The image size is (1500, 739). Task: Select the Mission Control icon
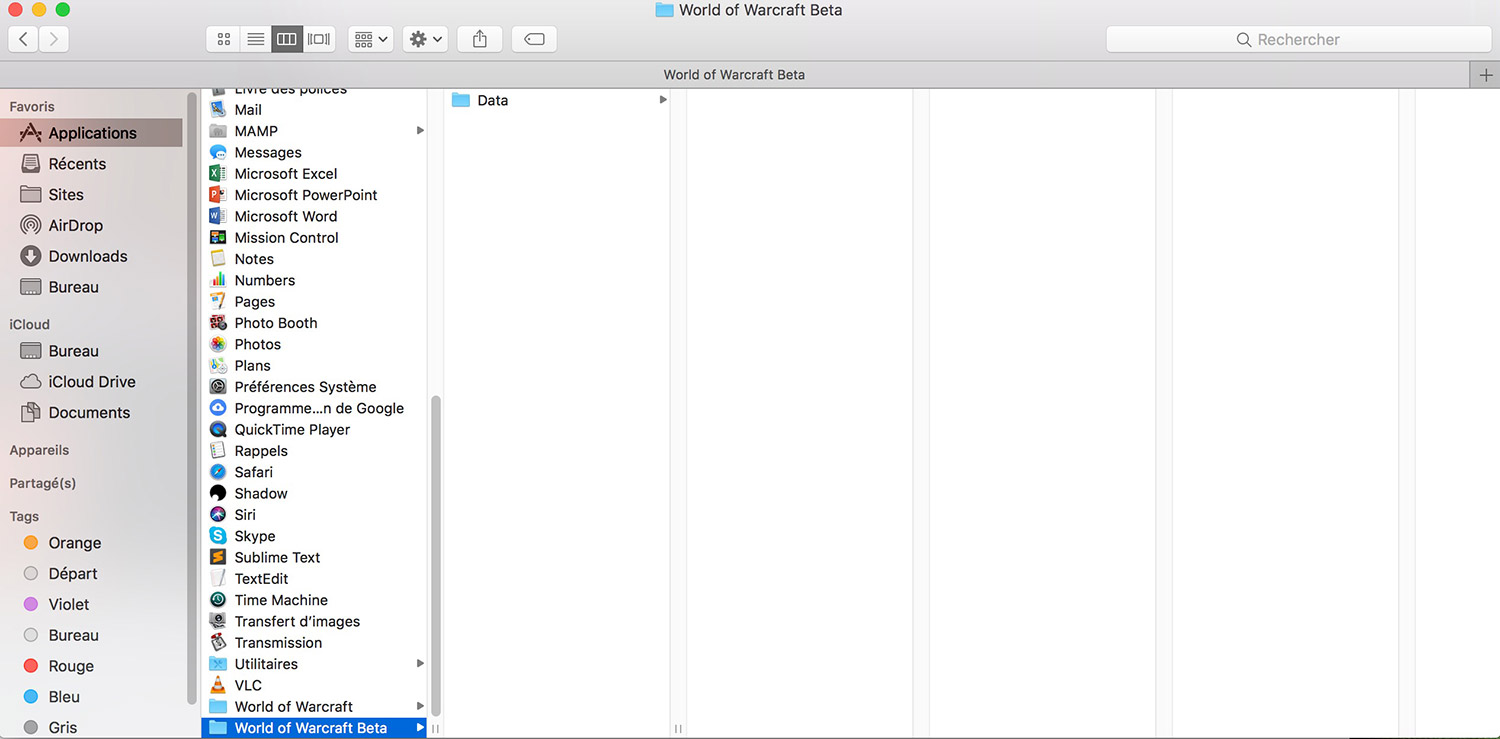218,238
